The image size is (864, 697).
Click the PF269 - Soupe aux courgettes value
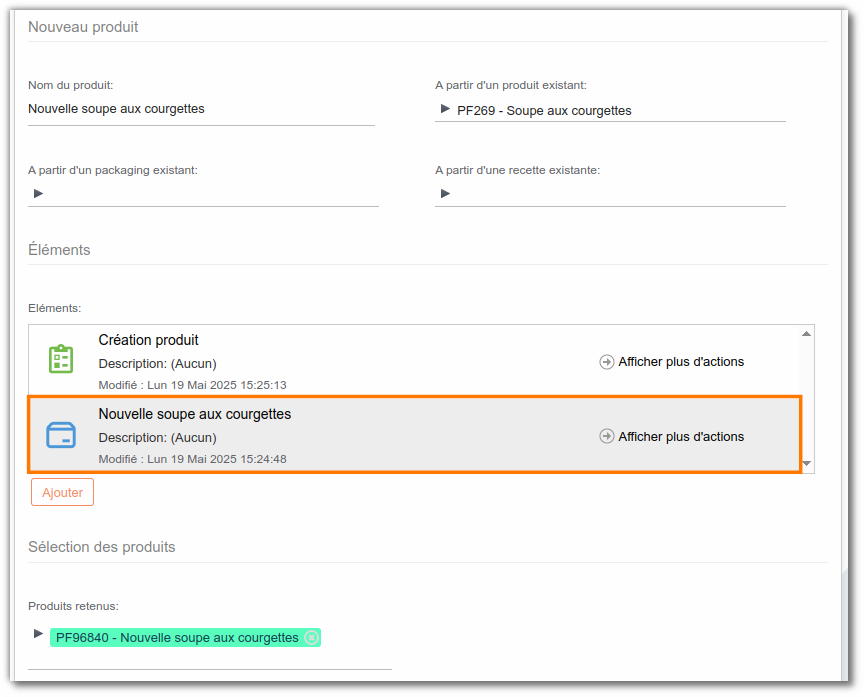(544, 111)
